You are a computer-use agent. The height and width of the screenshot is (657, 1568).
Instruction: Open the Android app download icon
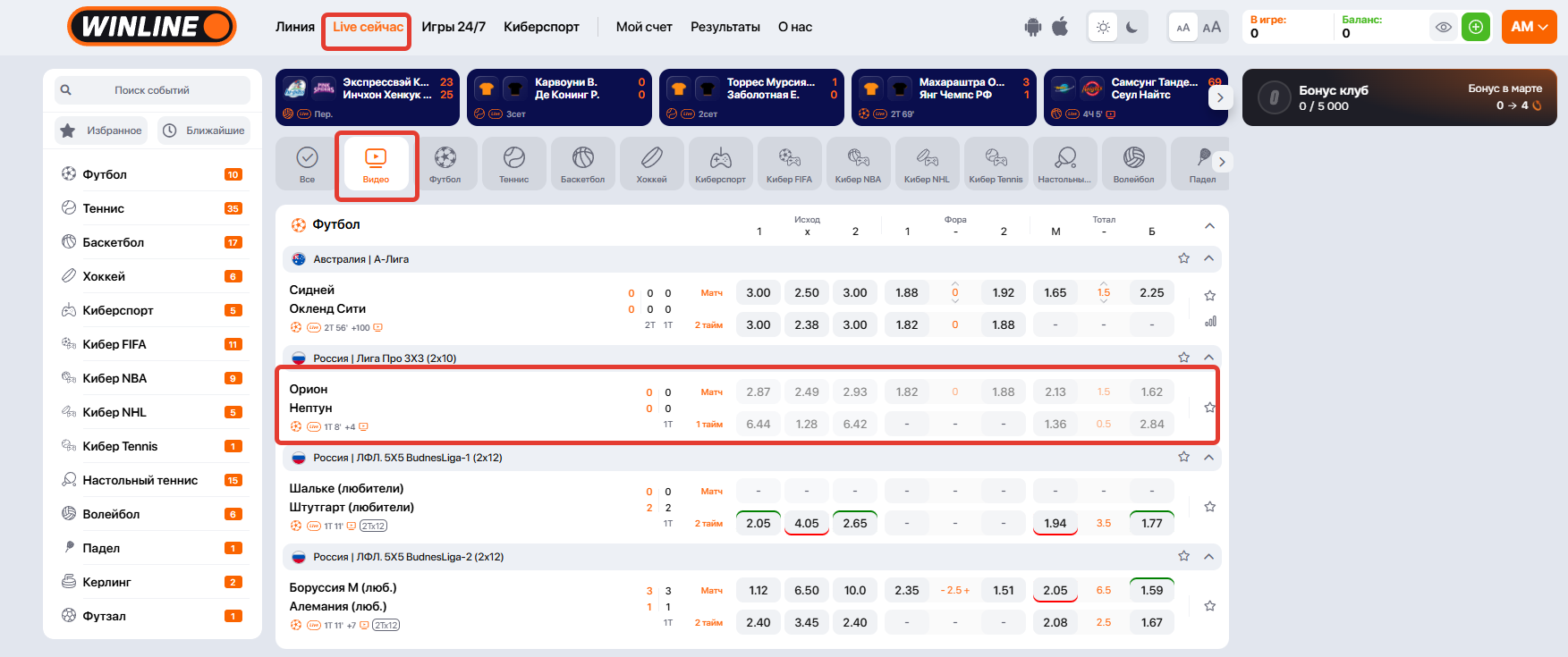1033,27
